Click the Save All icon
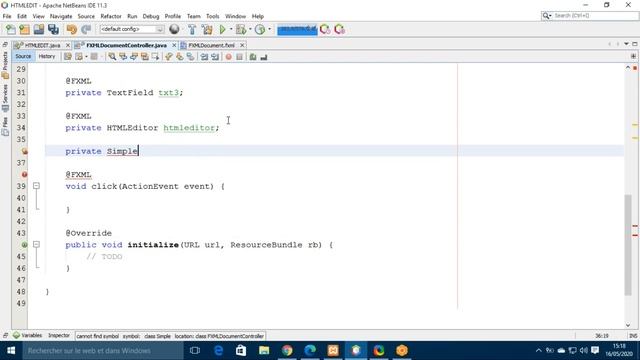The height and width of the screenshot is (360, 640). 53,29
